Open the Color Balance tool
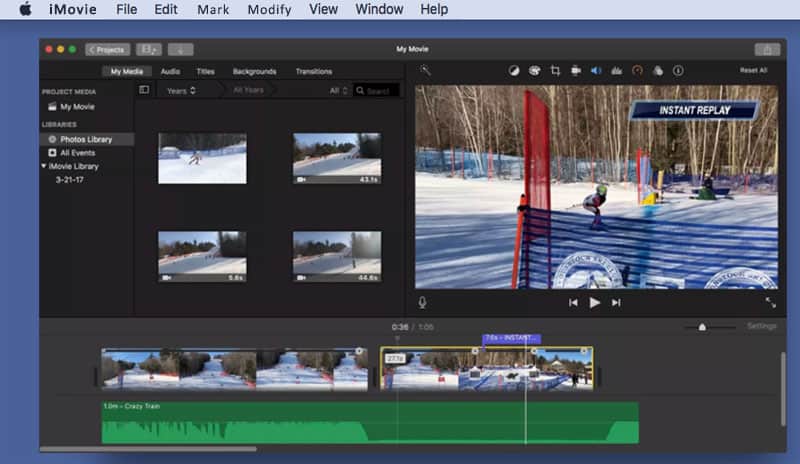The height and width of the screenshot is (464, 800). click(x=514, y=71)
